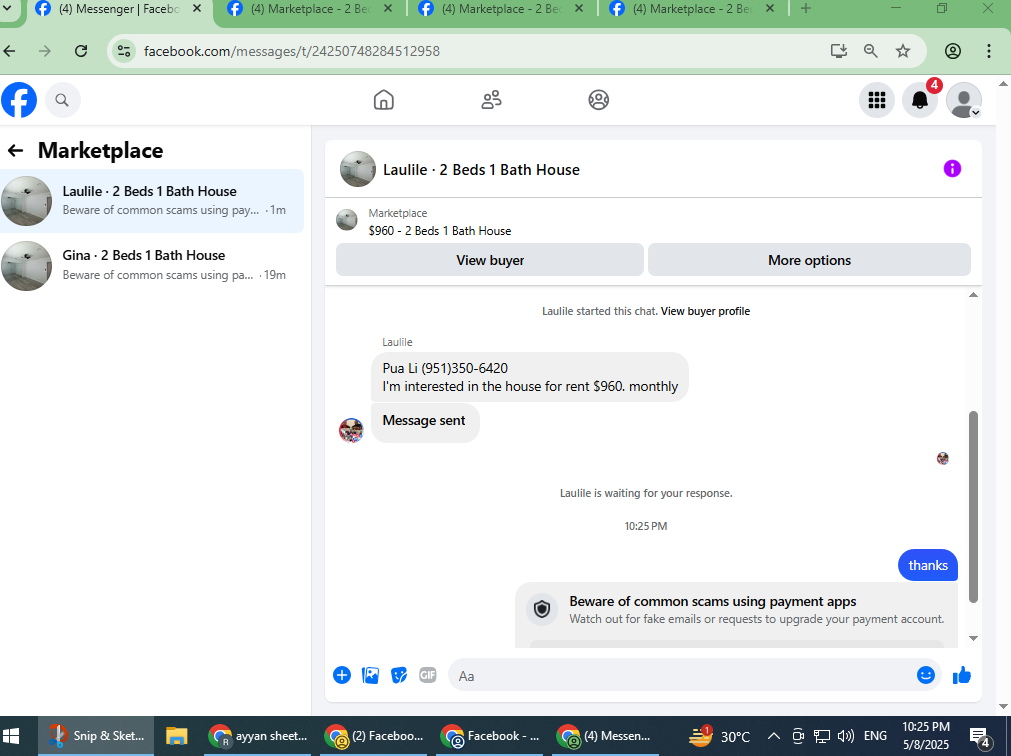Send a thumbs-up like
Screen dimensions: 1011x756
click(x=961, y=675)
